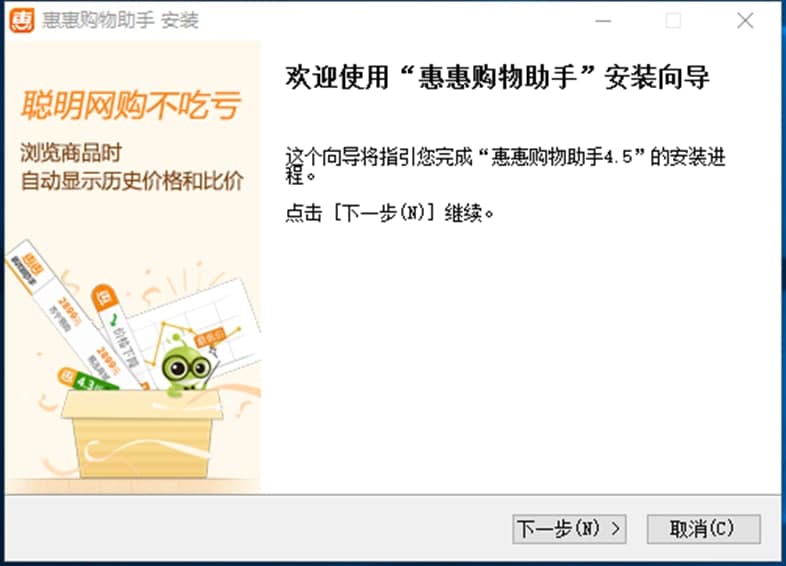Click the welcome heading 欢迎使用 安装向导
786x566 pixels.
pyautogui.click(x=497, y=78)
